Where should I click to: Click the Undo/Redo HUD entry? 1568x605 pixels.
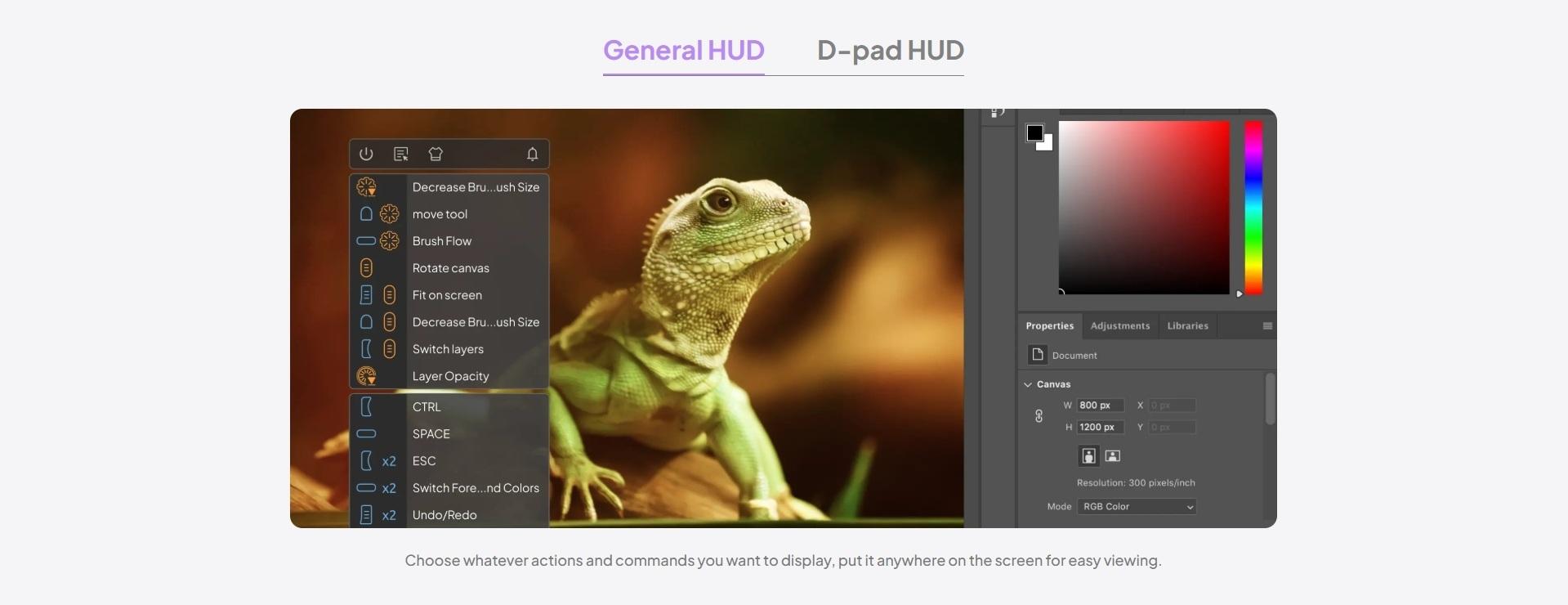click(x=444, y=515)
